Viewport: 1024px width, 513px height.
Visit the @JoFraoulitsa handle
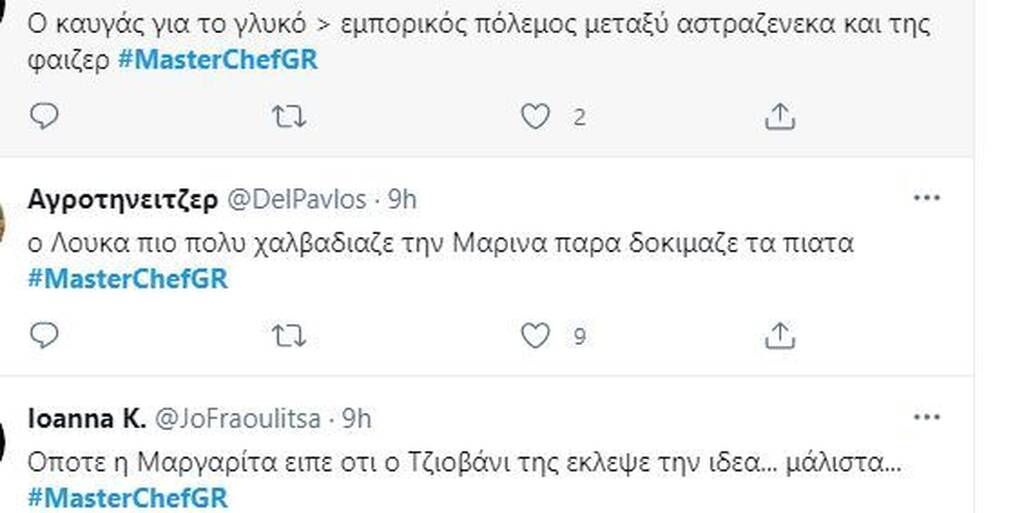pyautogui.click(x=236, y=418)
